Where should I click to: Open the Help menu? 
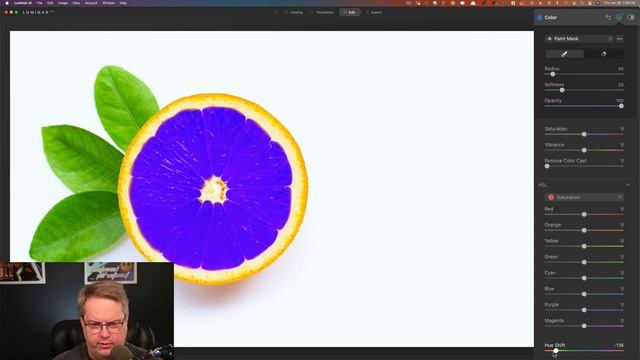[x=123, y=3]
